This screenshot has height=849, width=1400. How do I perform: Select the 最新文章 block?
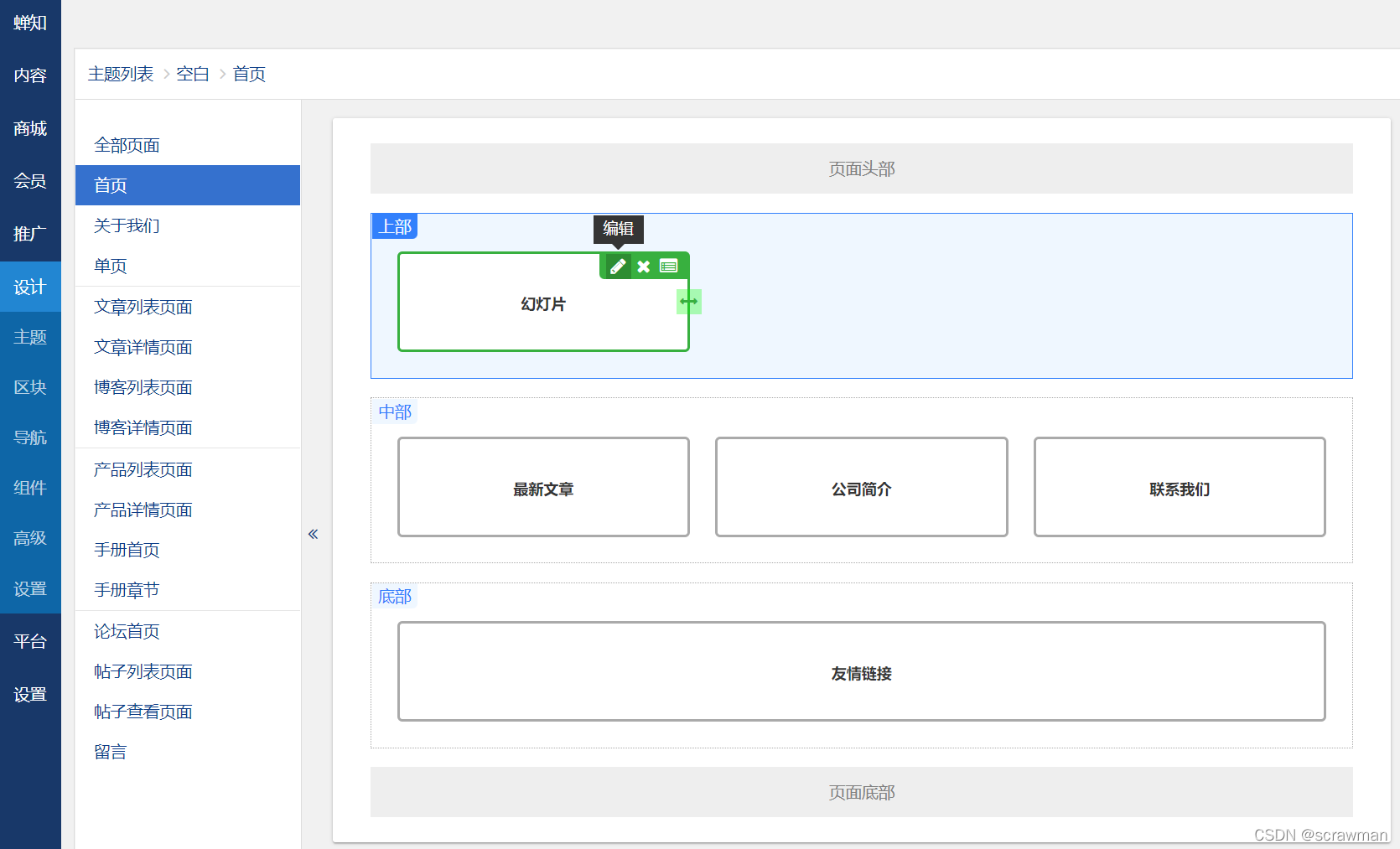(543, 489)
